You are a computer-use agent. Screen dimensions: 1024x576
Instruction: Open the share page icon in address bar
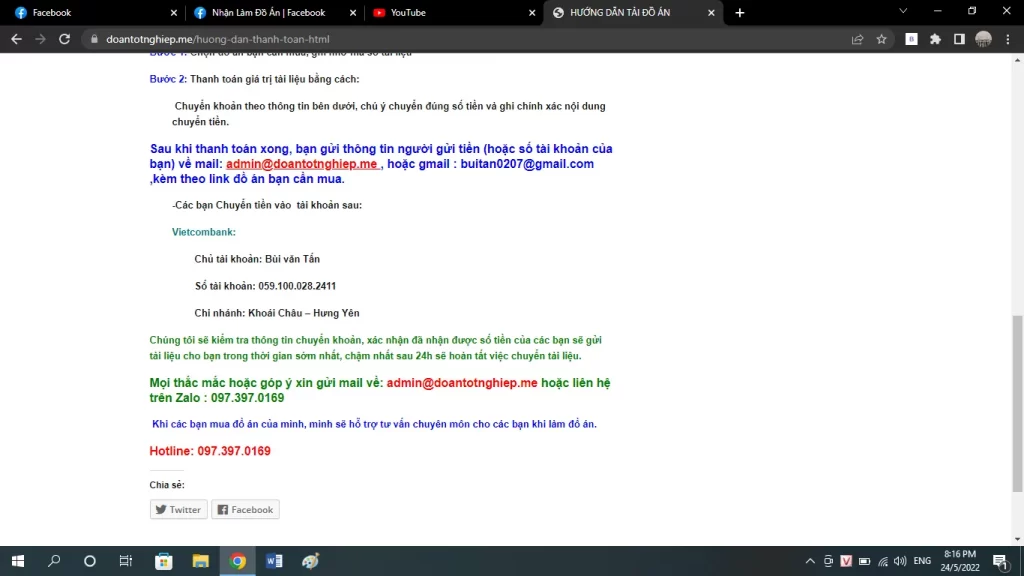click(x=857, y=39)
